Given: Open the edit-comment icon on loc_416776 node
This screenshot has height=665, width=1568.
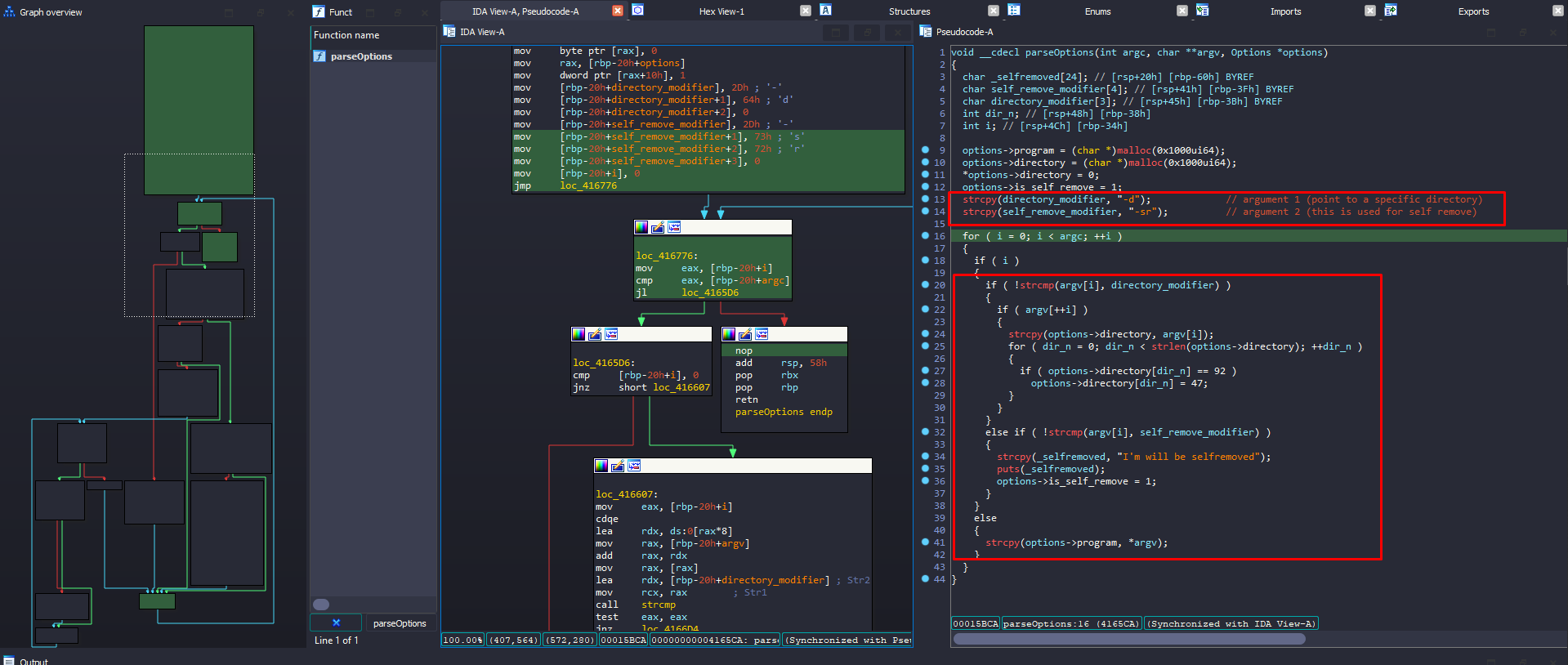Looking at the screenshot, I should tap(658, 227).
